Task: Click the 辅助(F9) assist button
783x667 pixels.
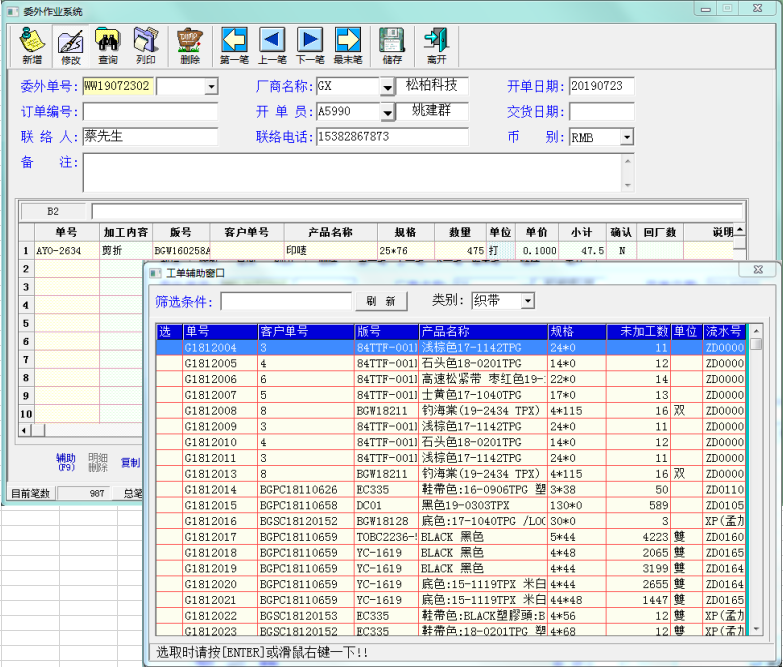Action: point(66,462)
